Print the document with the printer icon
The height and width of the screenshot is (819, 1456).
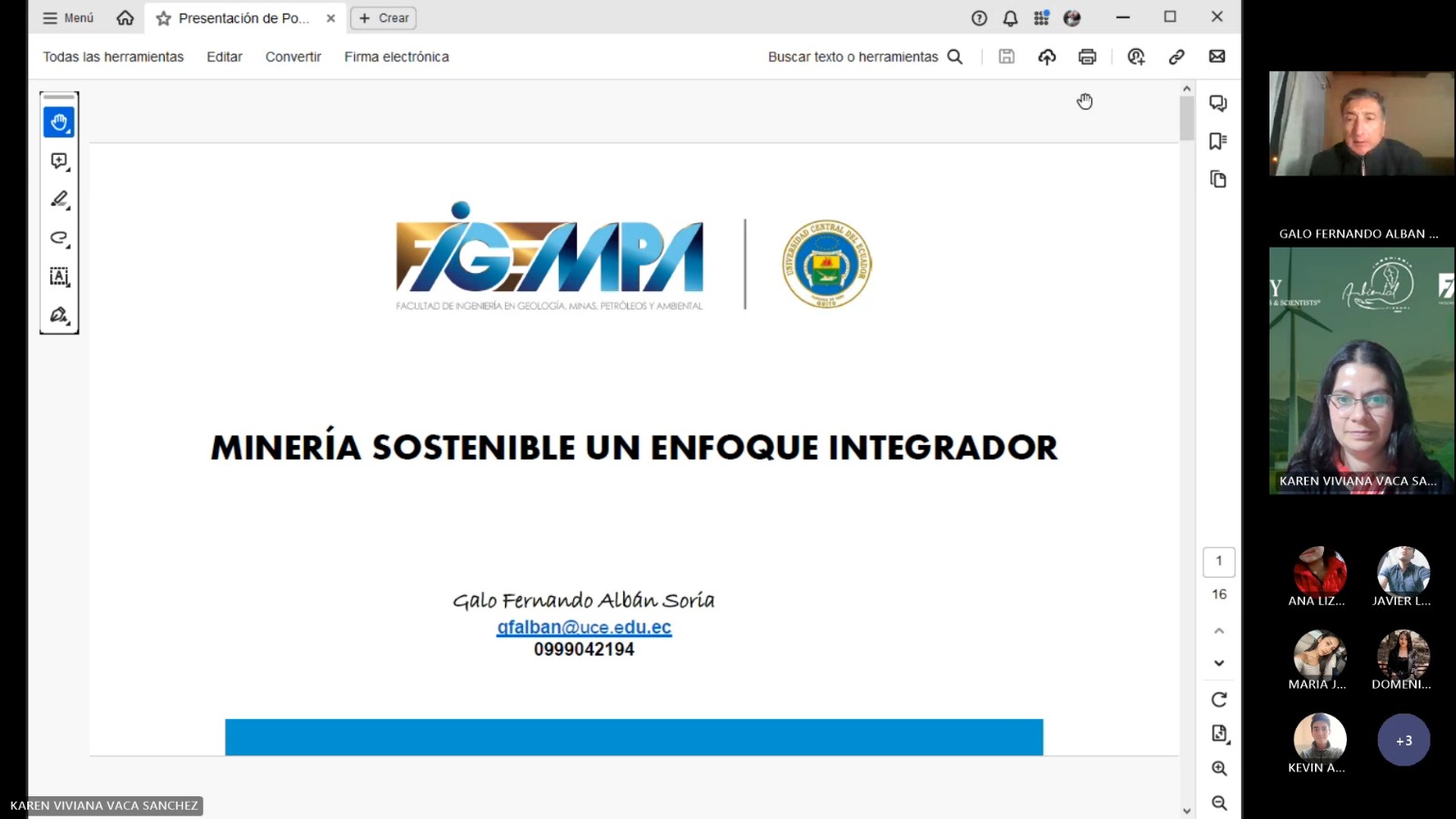1087,56
